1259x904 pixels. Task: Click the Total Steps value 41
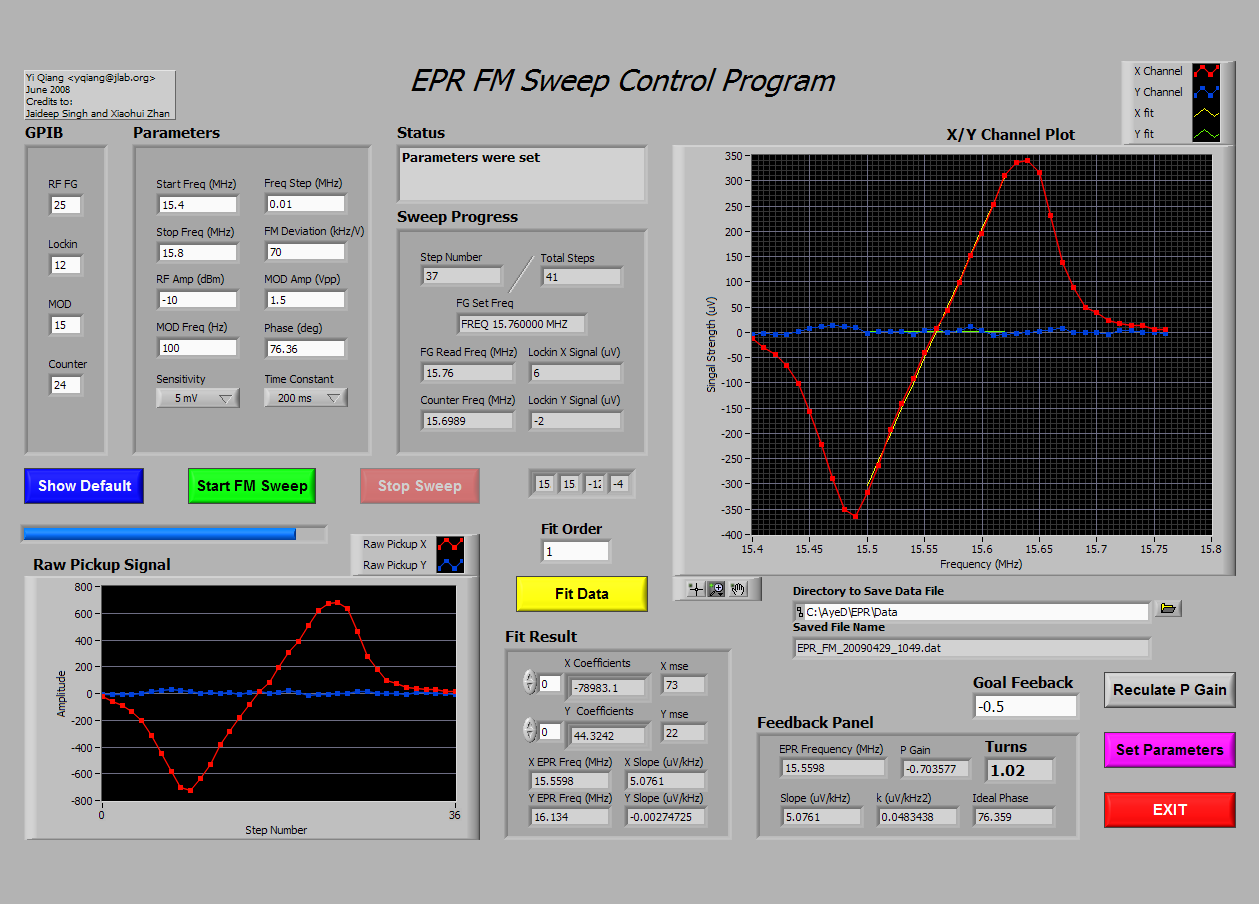581,276
